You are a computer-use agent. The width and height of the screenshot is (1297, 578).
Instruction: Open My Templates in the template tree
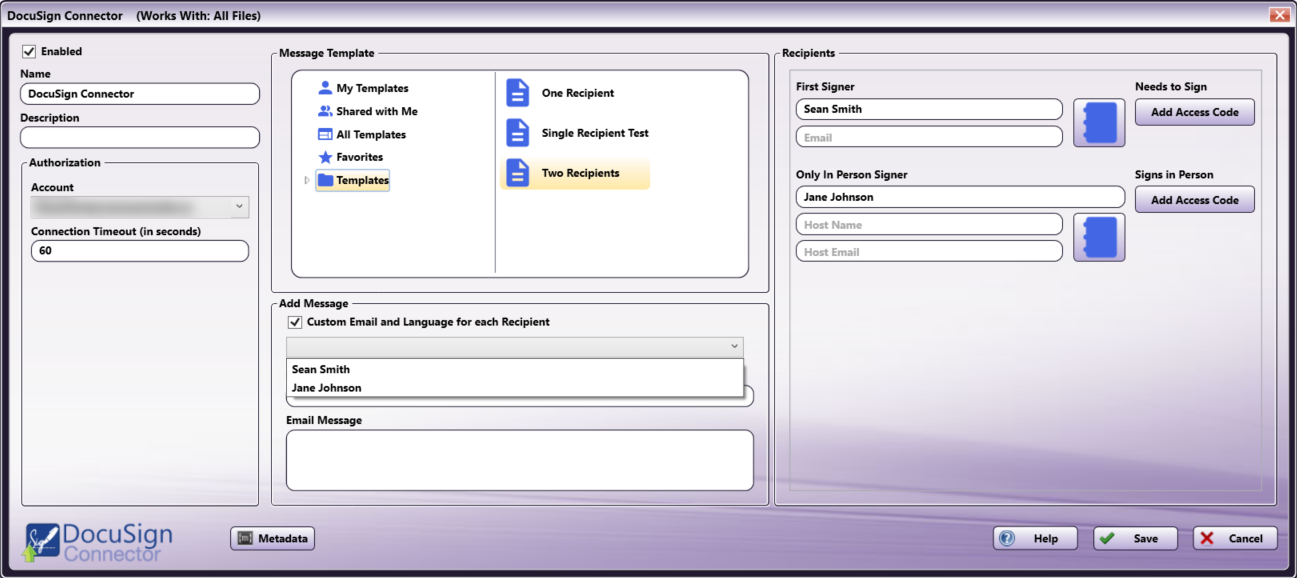pyautogui.click(x=372, y=88)
